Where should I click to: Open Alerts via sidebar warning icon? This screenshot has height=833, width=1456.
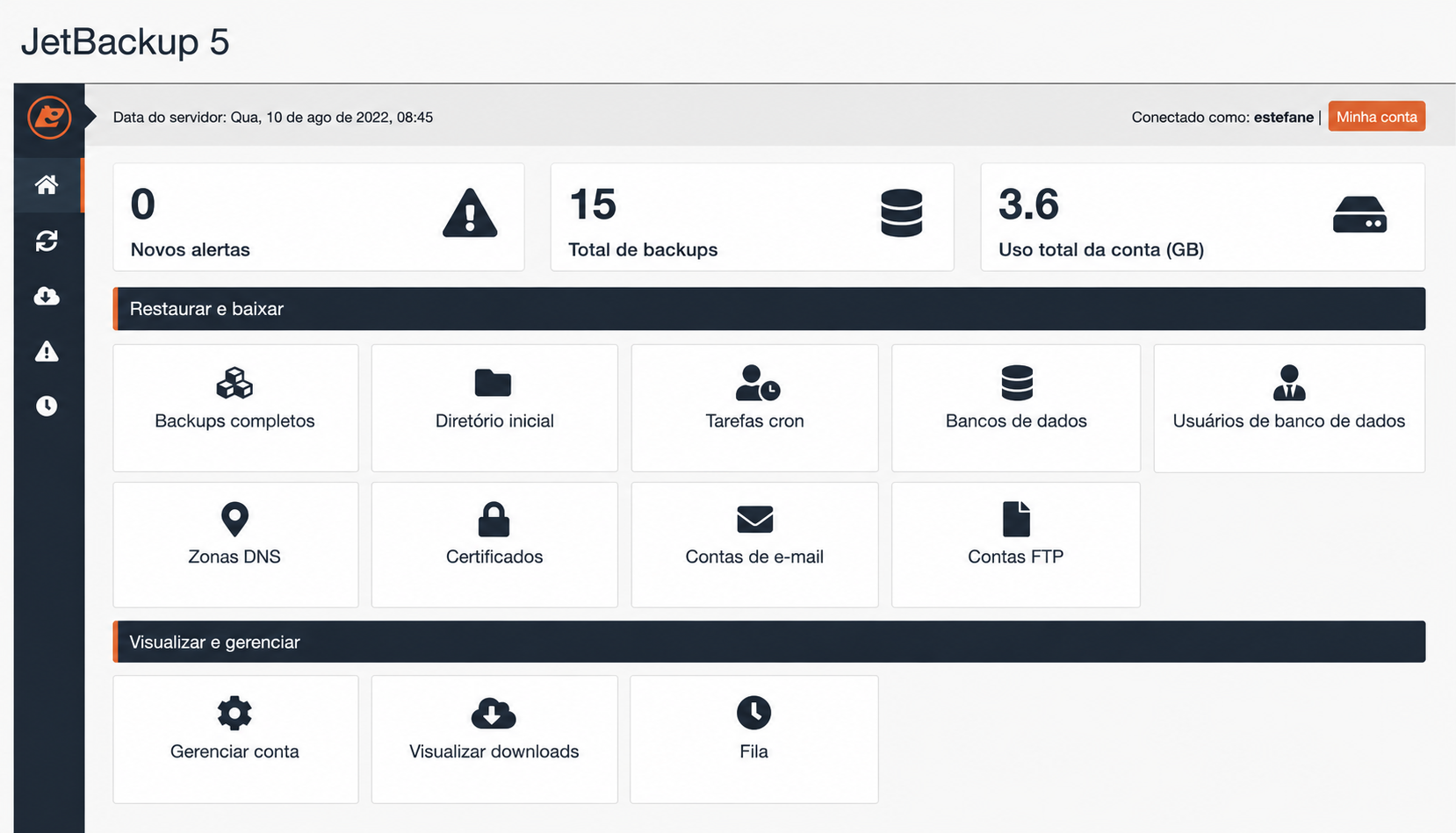pos(47,352)
